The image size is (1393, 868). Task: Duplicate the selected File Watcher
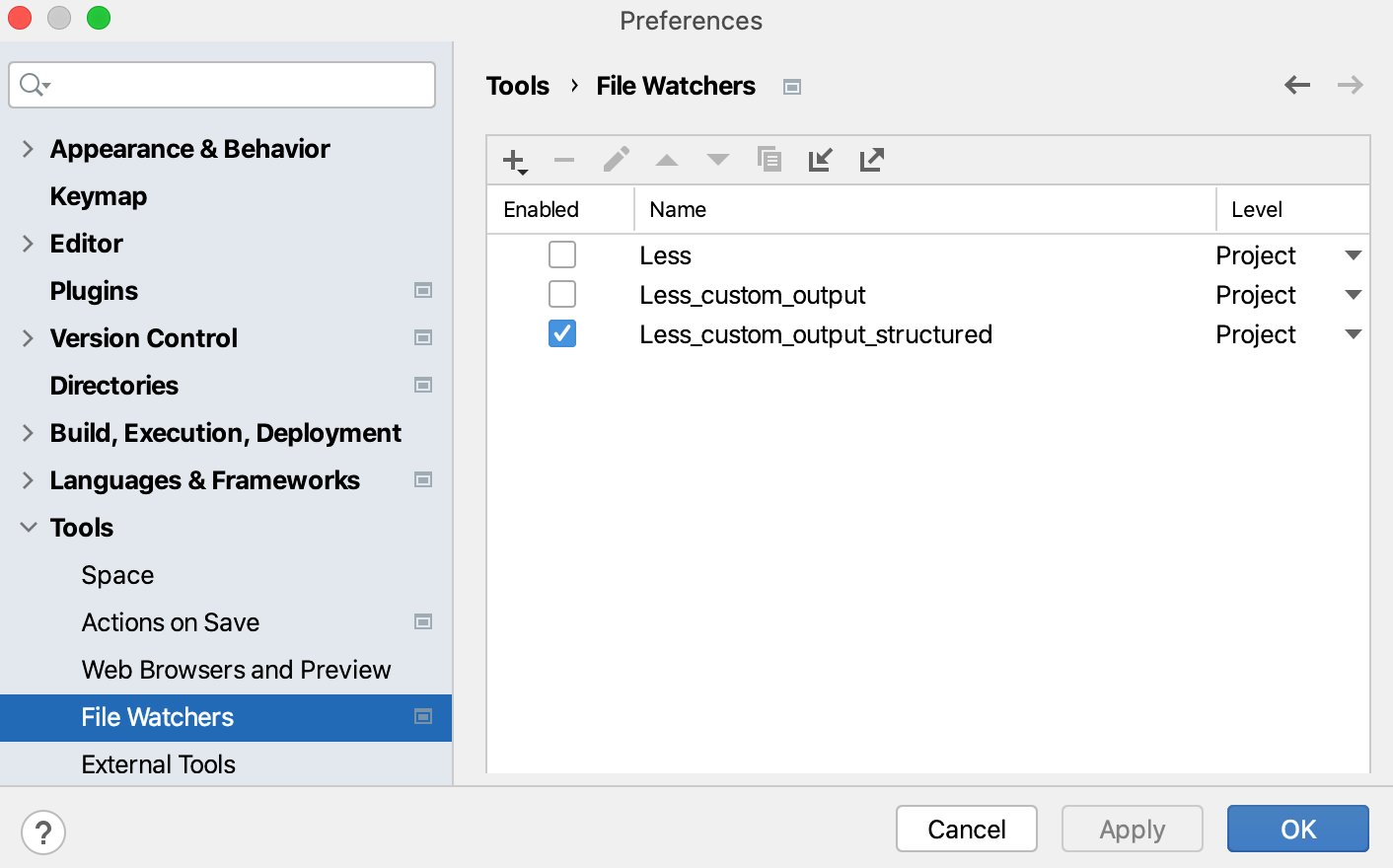769,159
